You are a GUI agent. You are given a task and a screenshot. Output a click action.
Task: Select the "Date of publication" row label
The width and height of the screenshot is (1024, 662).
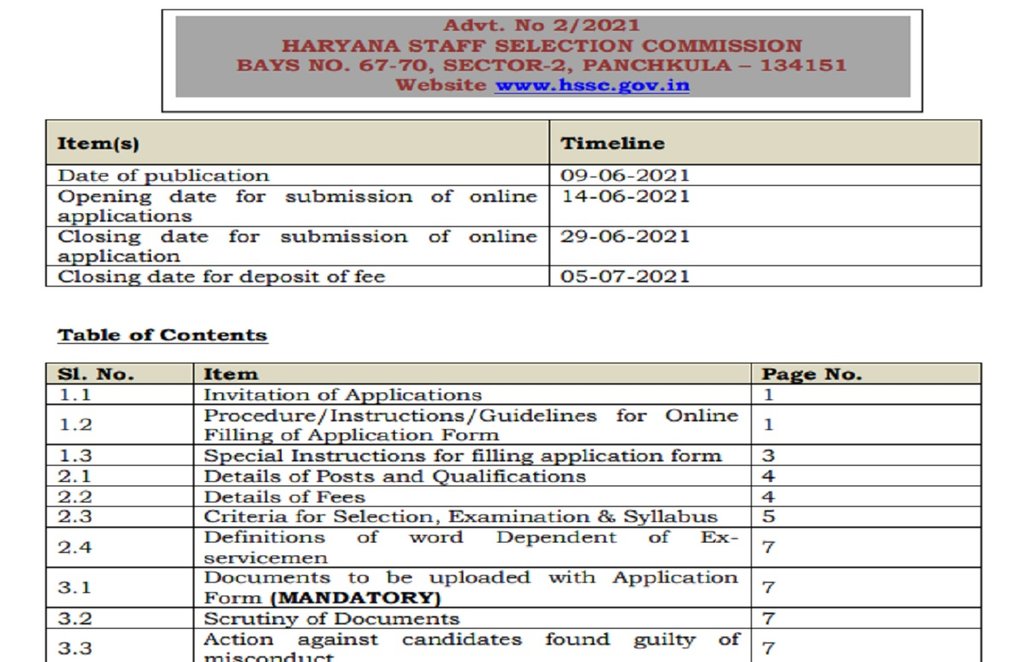[x=163, y=175]
